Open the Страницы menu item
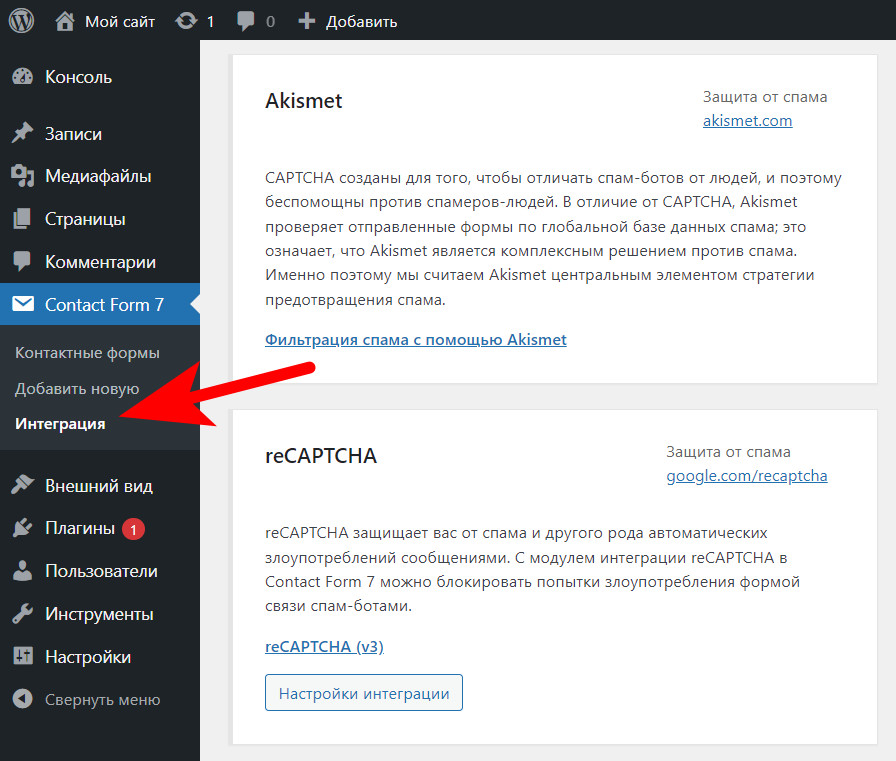The height and width of the screenshot is (761, 896). [85, 219]
